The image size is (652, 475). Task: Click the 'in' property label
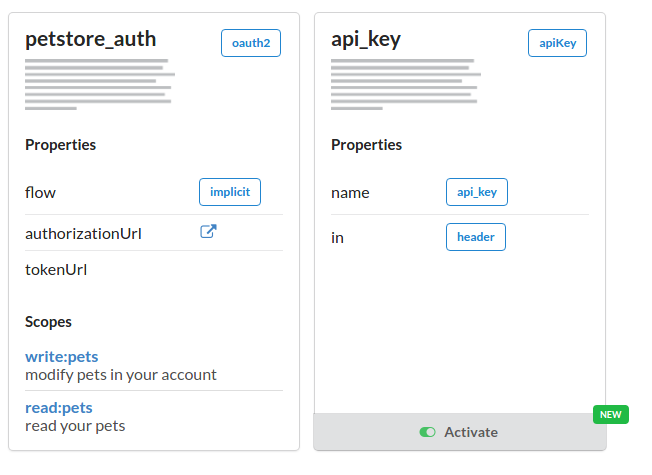(x=337, y=238)
